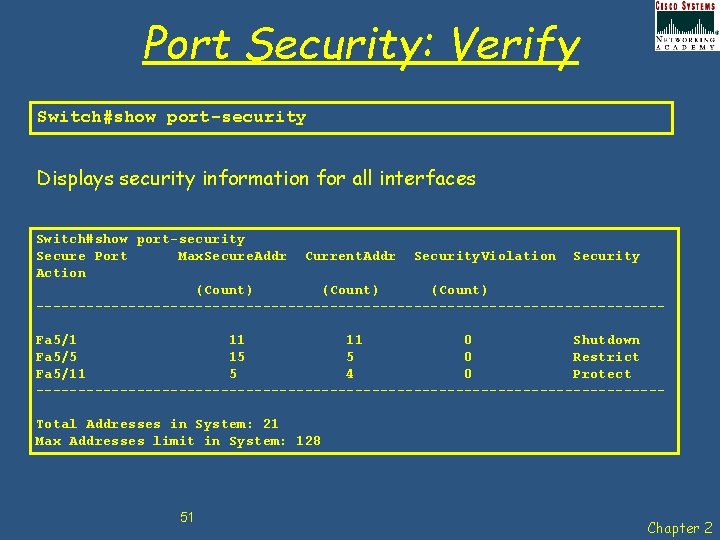
Task: Click the Protect security action entry
Action: coord(602,374)
